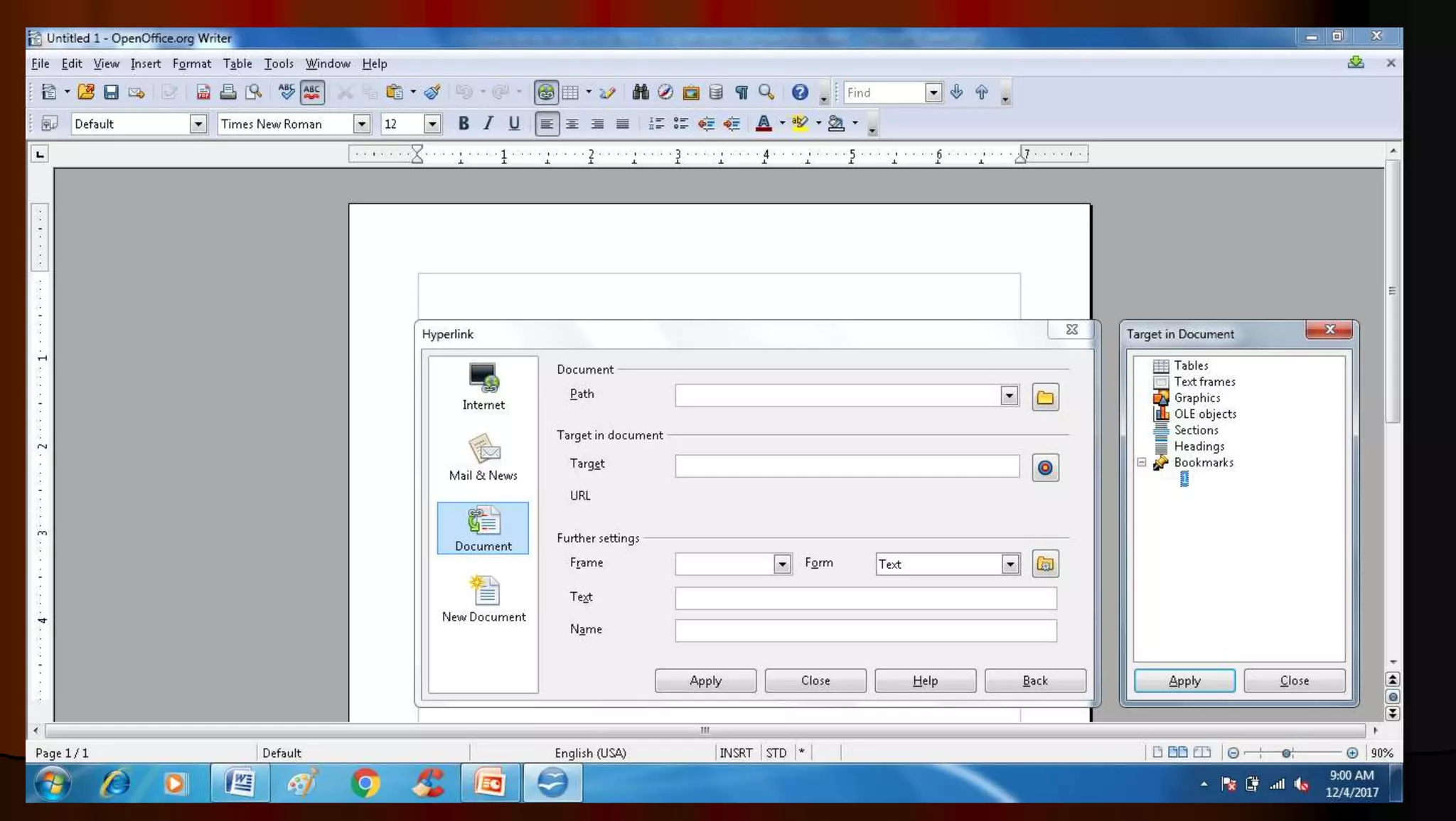
Task: Toggle Bold formatting
Action: coord(464,124)
